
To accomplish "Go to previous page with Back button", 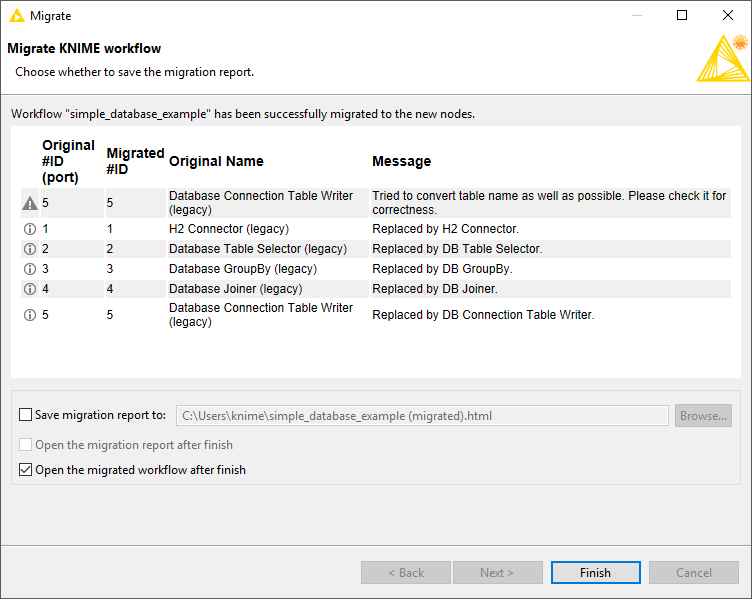I will tap(406, 573).
